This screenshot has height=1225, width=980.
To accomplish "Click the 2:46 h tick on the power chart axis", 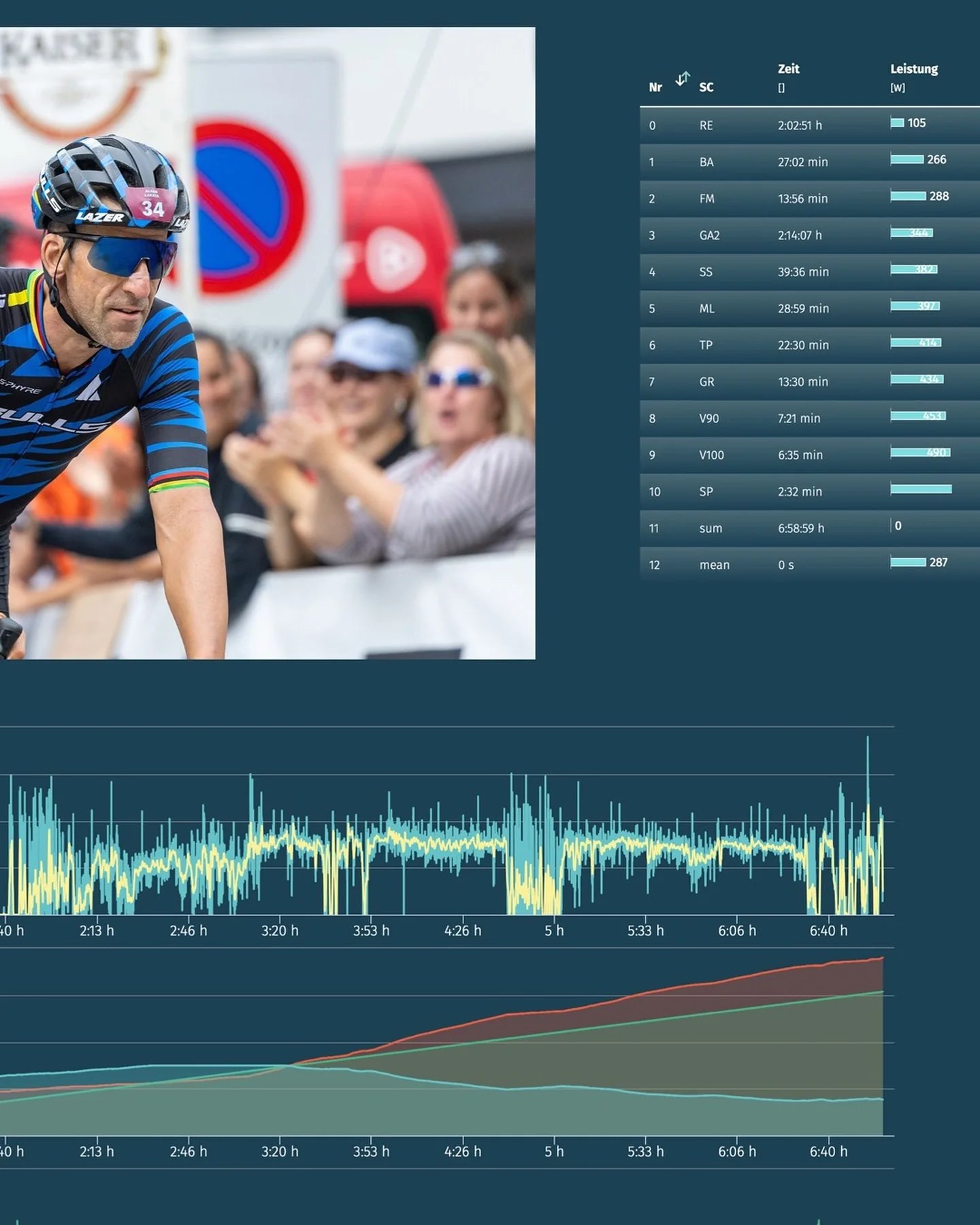I will tap(189, 930).
